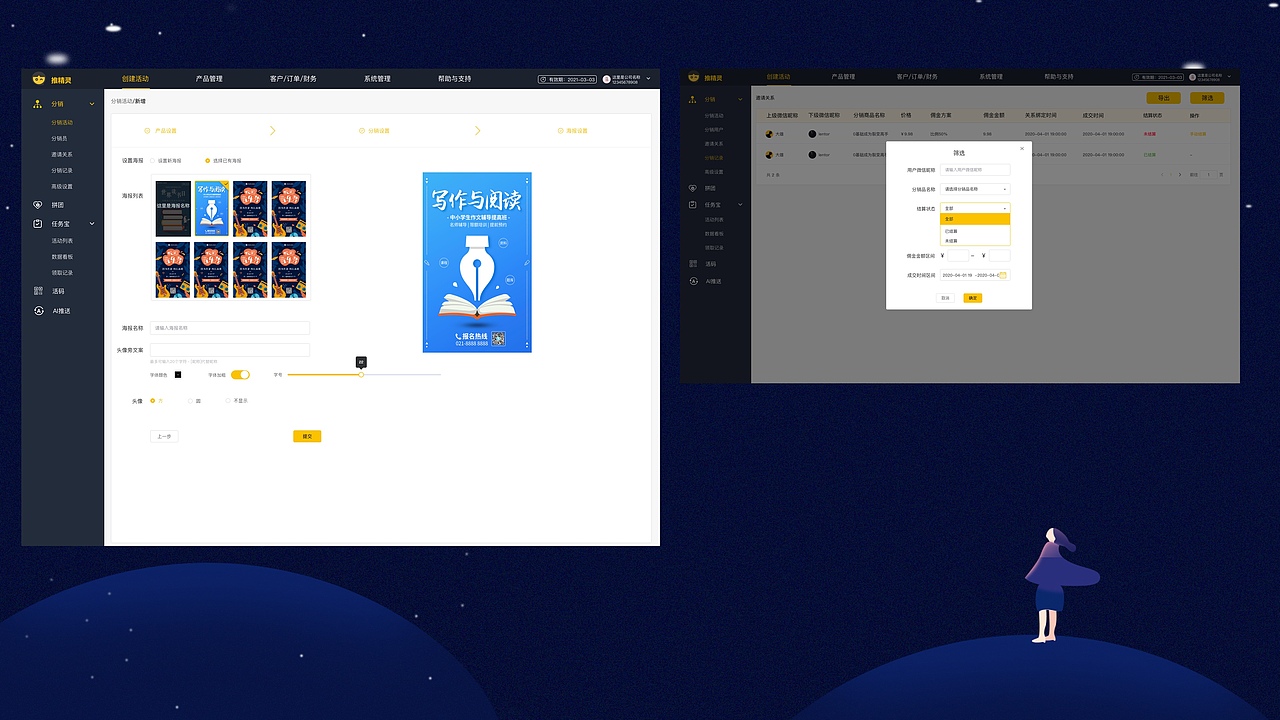
Task: Open 系统管理 tab in left window
Action: [x=377, y=79]
